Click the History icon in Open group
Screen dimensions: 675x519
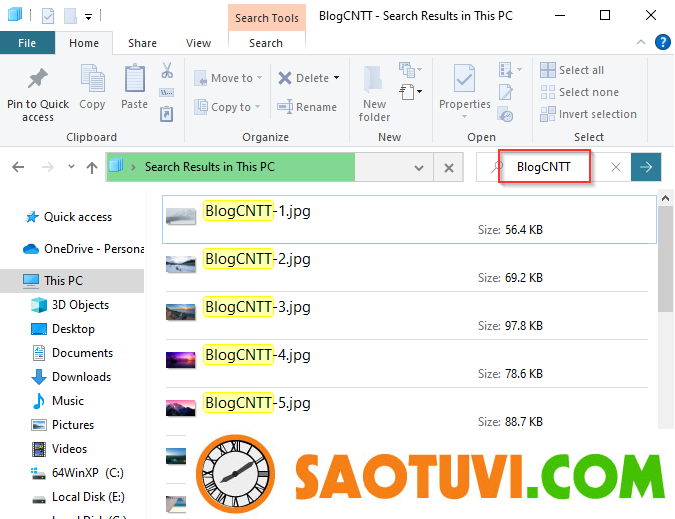click(505, 114)
